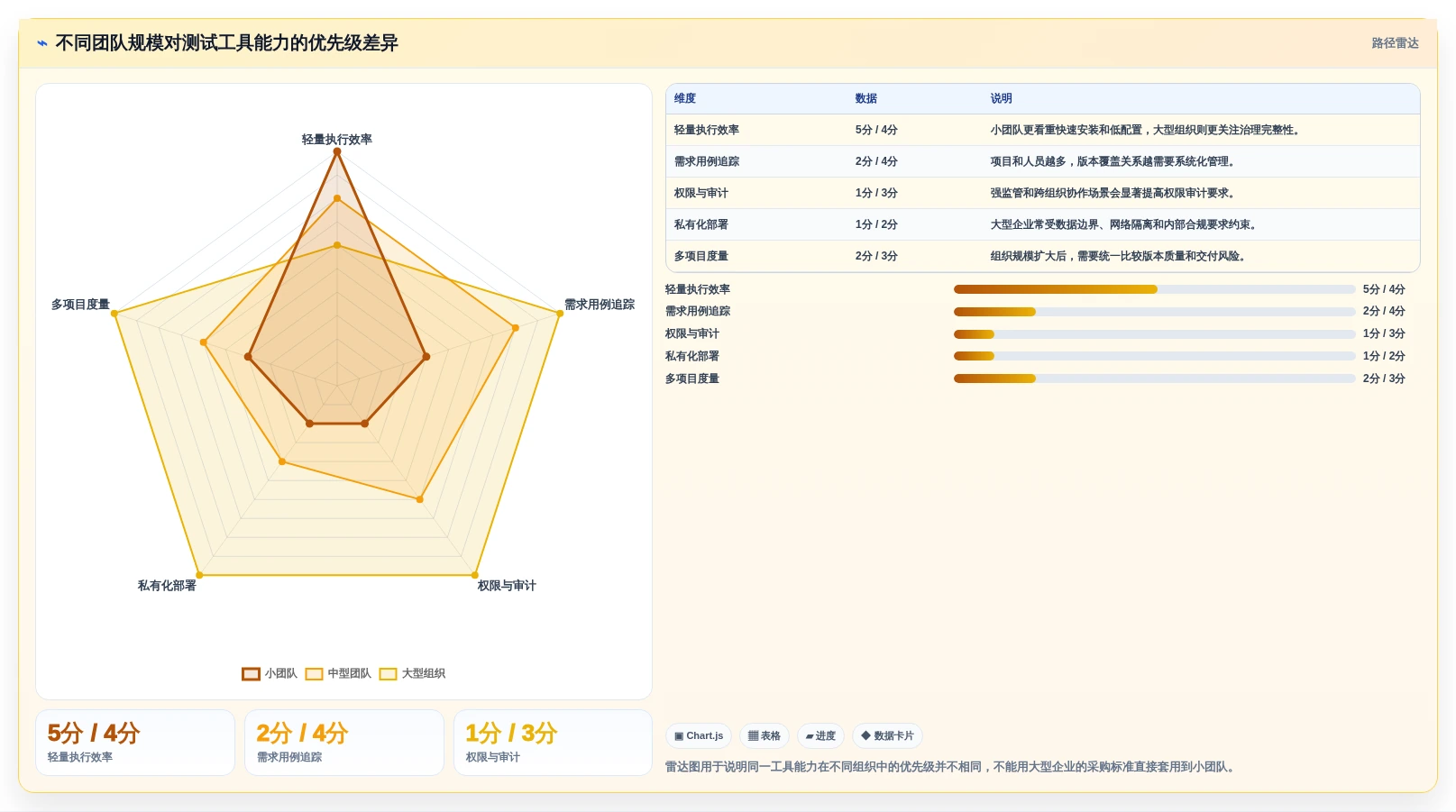1456x812 pixels.
Task: Click the Chart.js tag chip
Action: pos(699,736)
